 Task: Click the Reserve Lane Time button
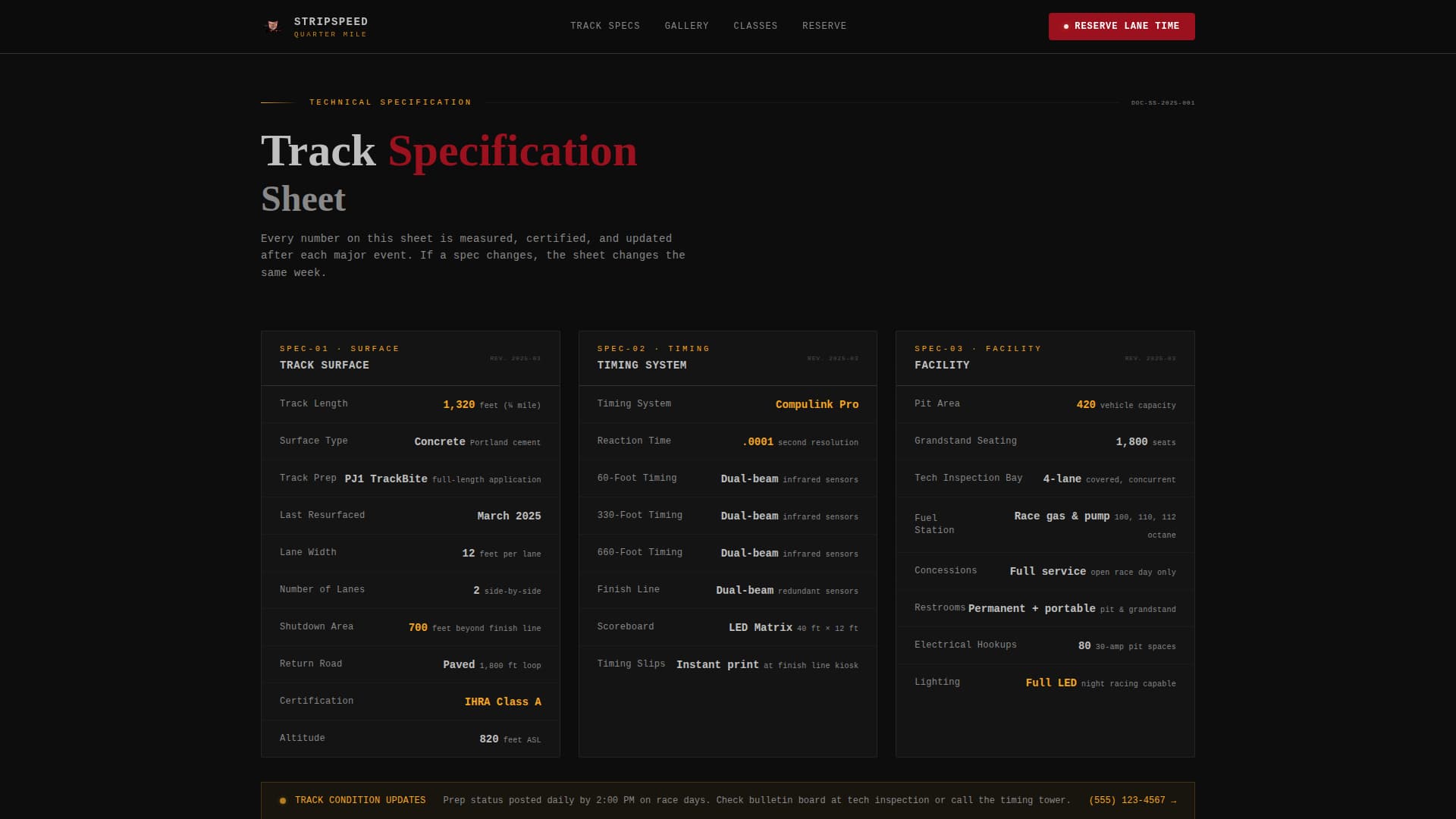point(1122,27)
